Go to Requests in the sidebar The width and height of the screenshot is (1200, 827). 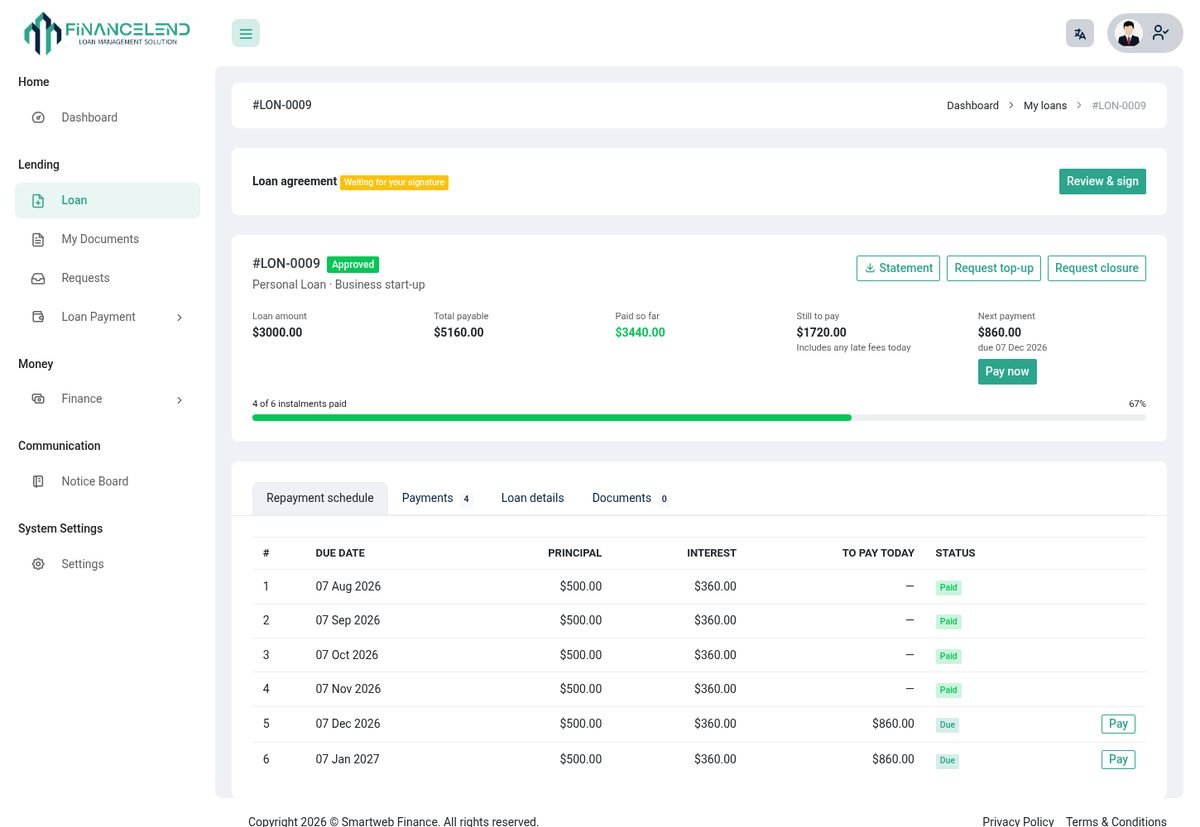coord(107,278)
